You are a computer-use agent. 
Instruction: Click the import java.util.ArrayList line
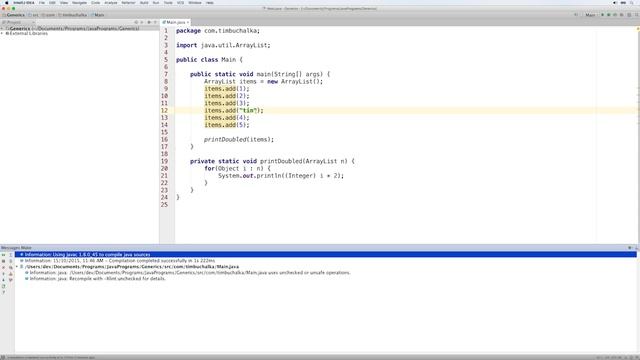pyautogui.click(x=223, y=45)
